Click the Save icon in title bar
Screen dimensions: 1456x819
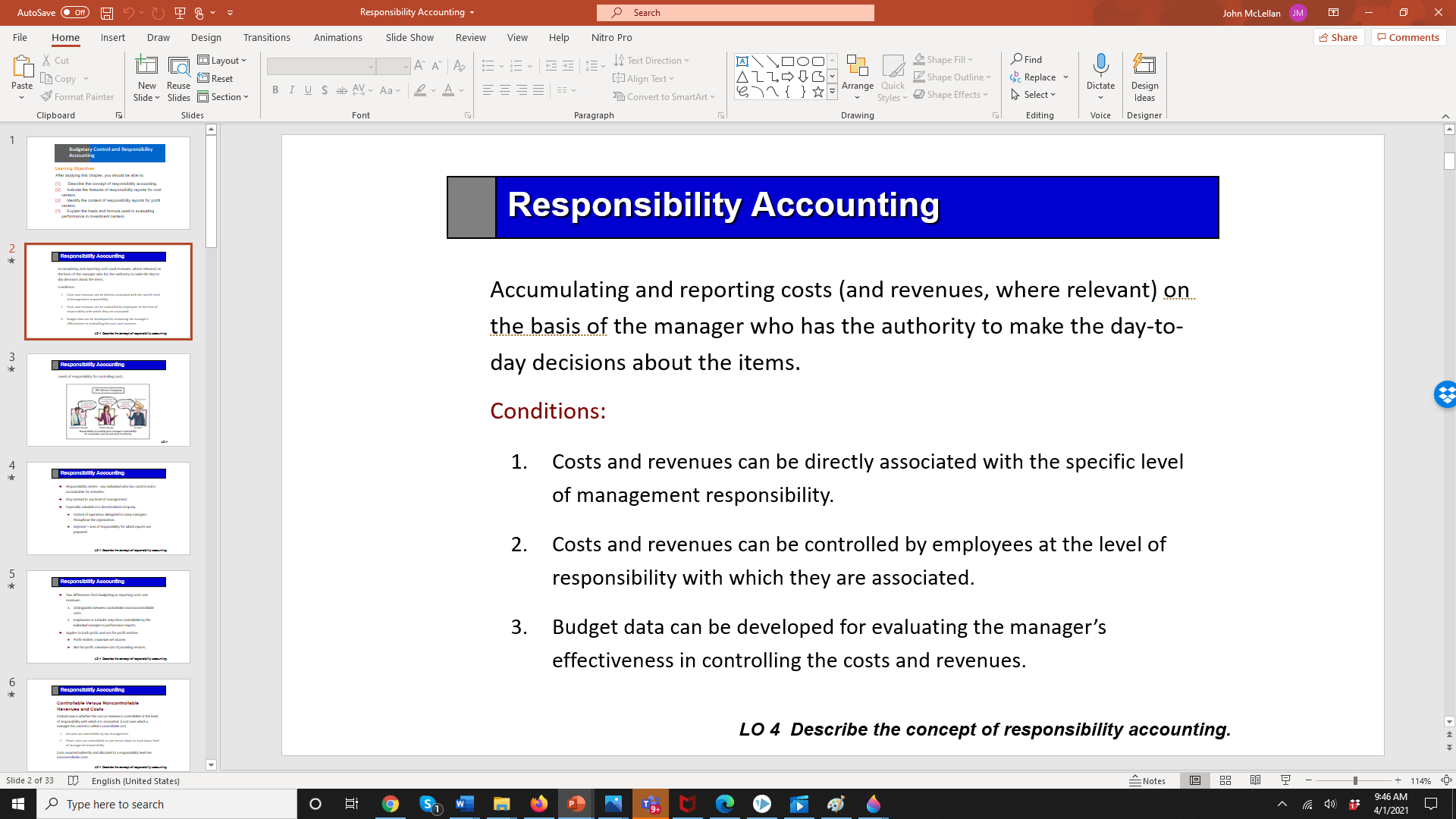click(x=107, y=13)
